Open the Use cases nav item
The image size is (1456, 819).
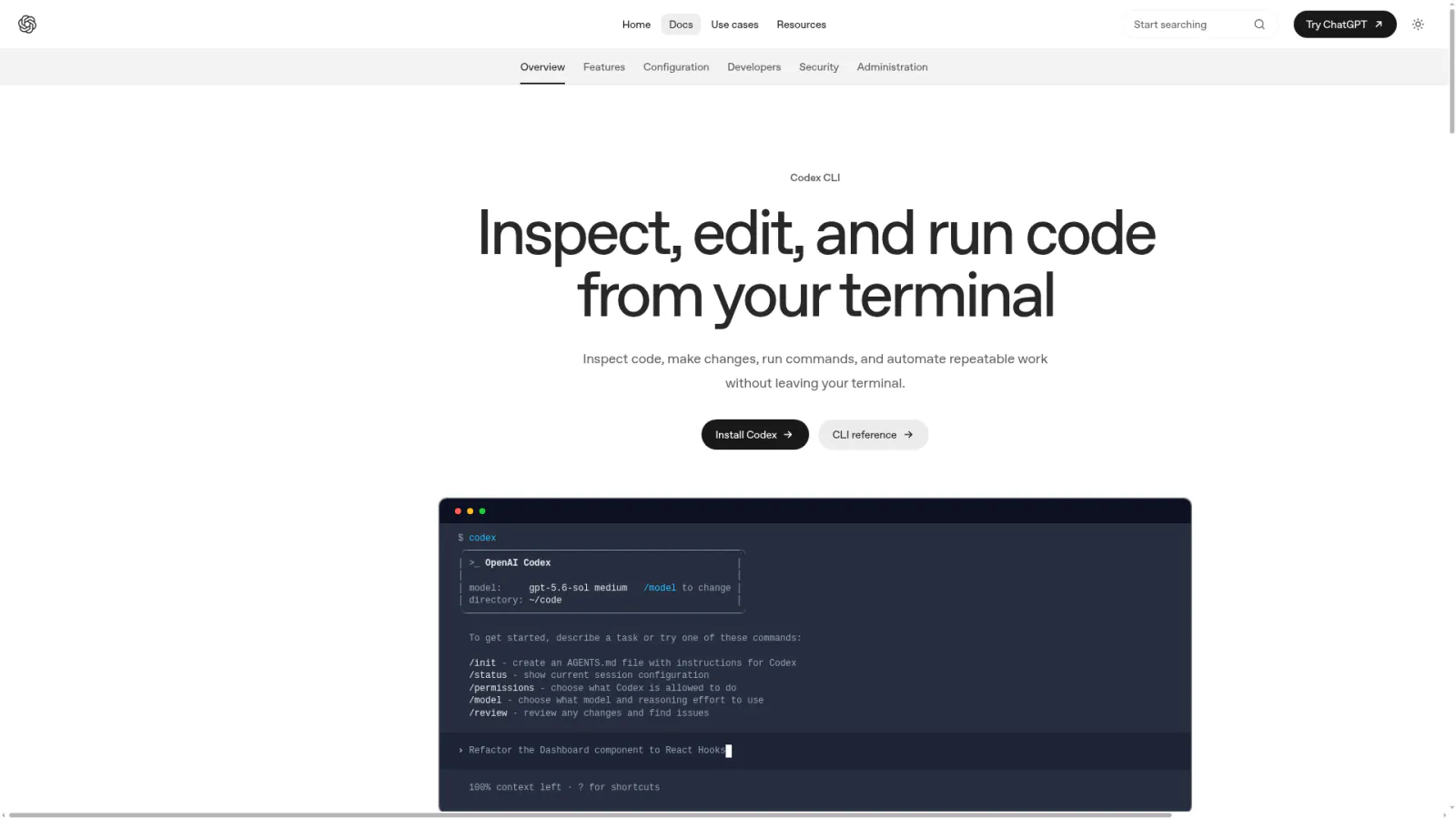(x=734, y=25)
